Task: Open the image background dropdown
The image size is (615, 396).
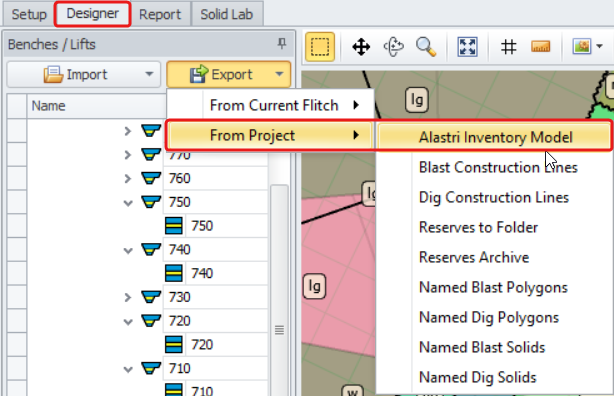Action: [x=599, y=46]
